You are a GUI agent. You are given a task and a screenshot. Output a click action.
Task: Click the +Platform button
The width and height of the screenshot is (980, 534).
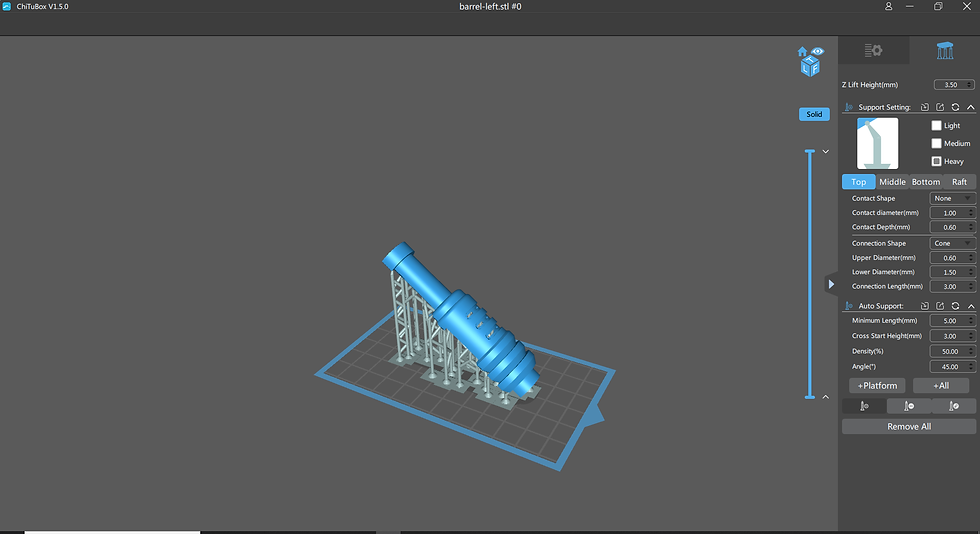click(877, 386)
